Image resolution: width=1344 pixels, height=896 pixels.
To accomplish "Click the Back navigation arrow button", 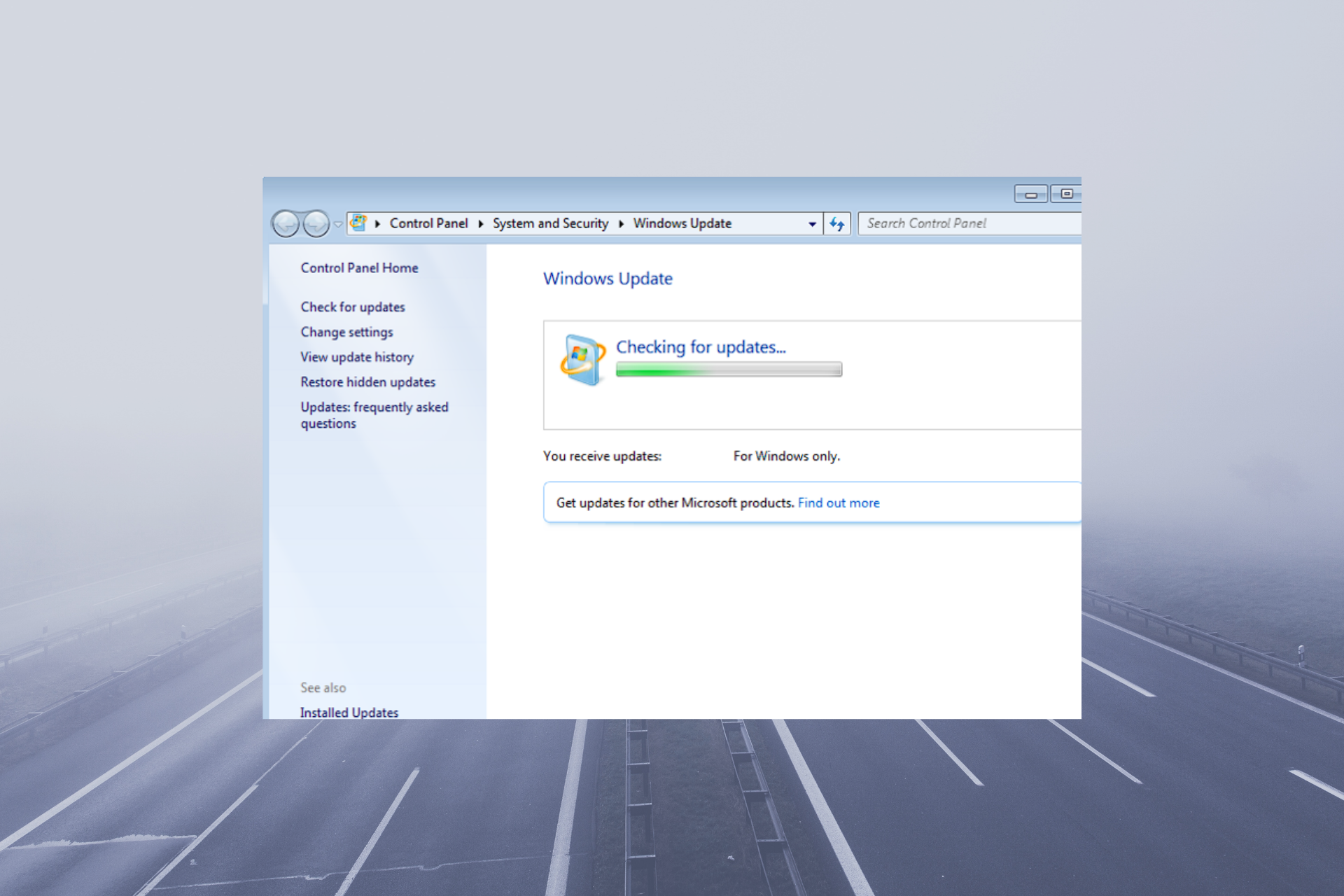I will [286, 224].
